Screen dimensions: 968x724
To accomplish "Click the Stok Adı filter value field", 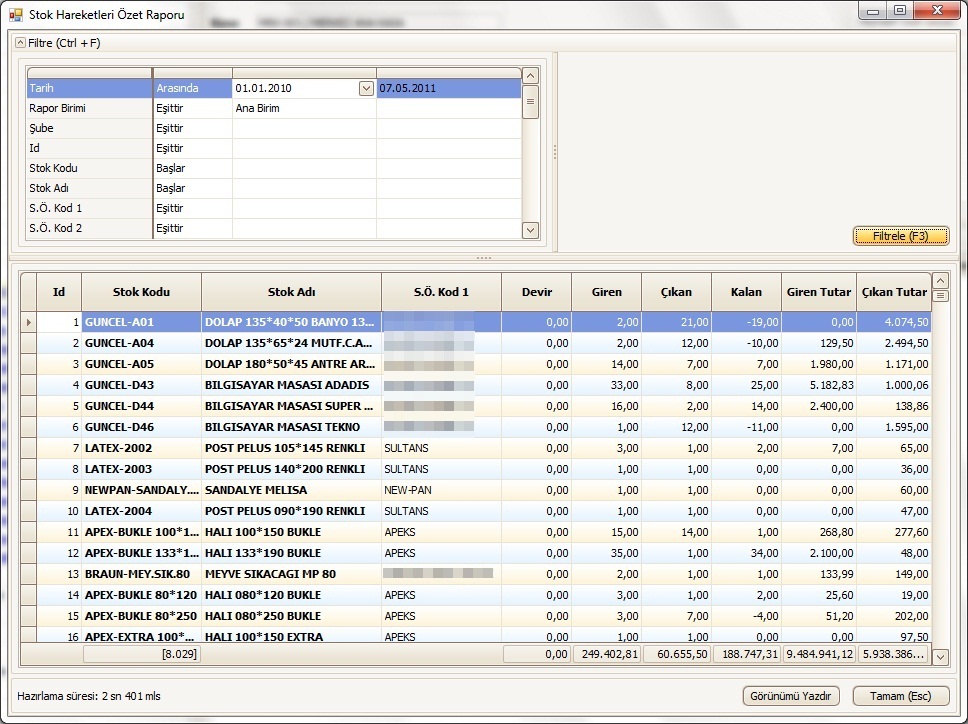I will [304, 188].
